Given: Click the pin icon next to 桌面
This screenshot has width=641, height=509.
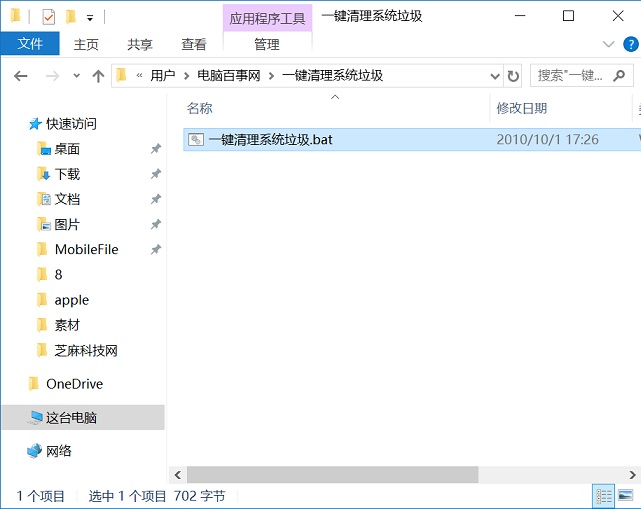Looking at the screenshot, I should pos(156,149).
